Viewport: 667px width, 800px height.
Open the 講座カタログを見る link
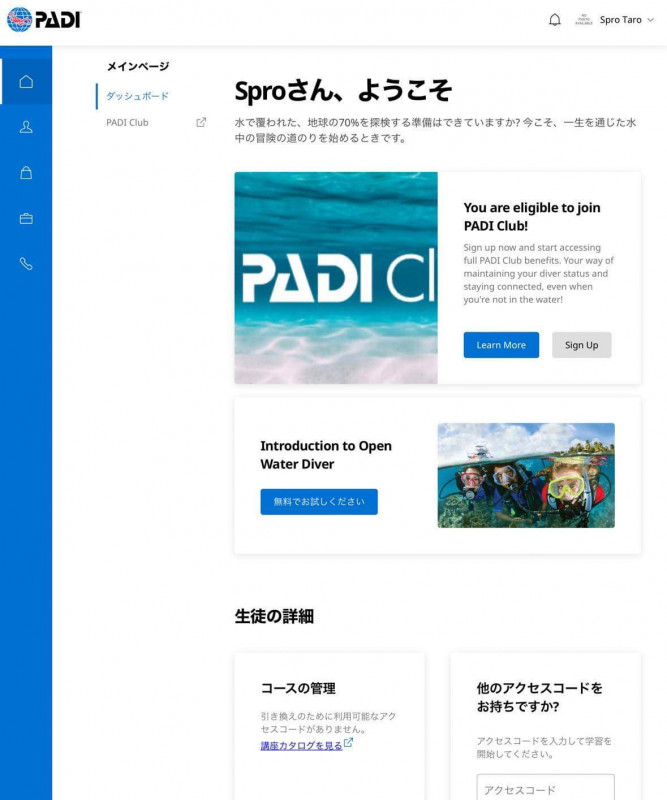[x=301, y=745]
